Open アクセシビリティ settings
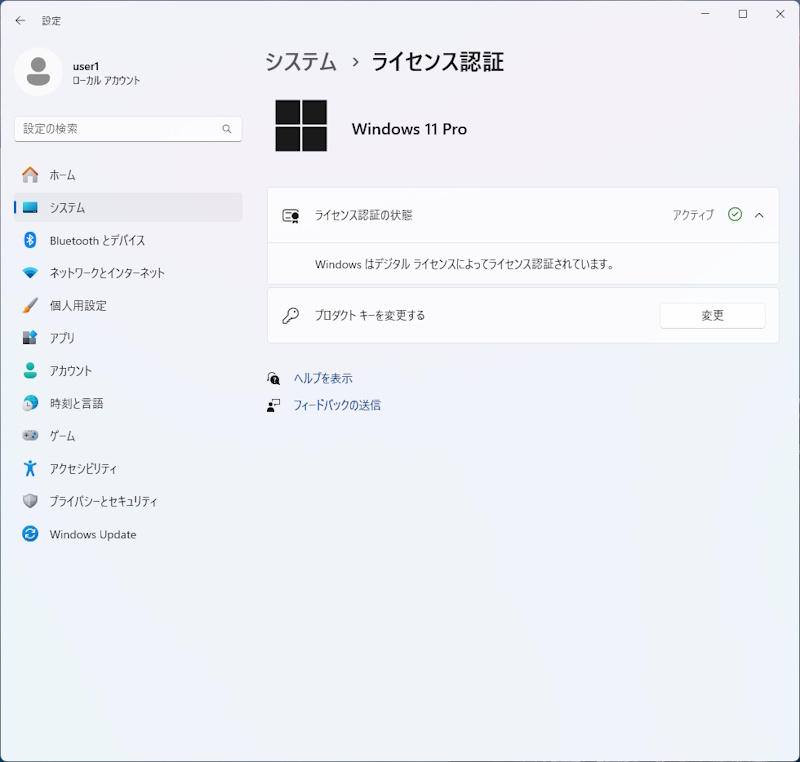Image resolution: width=800 pixels, height=762 pixels. 128,468
